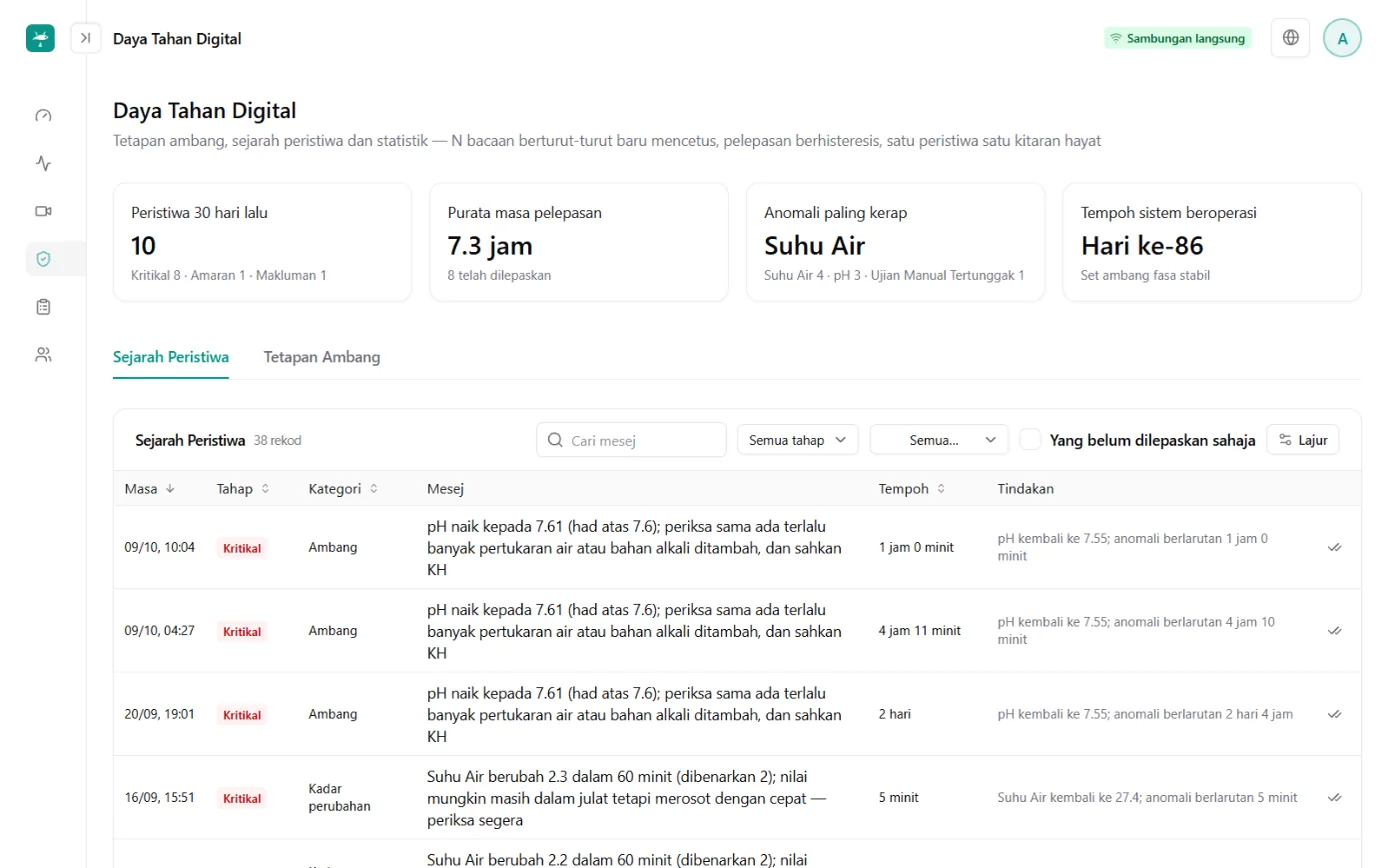1388x868 pixels.
Task: Click the Suhu Air kembali ke 27.4 action text
Action: click(x=1147, y=798)
